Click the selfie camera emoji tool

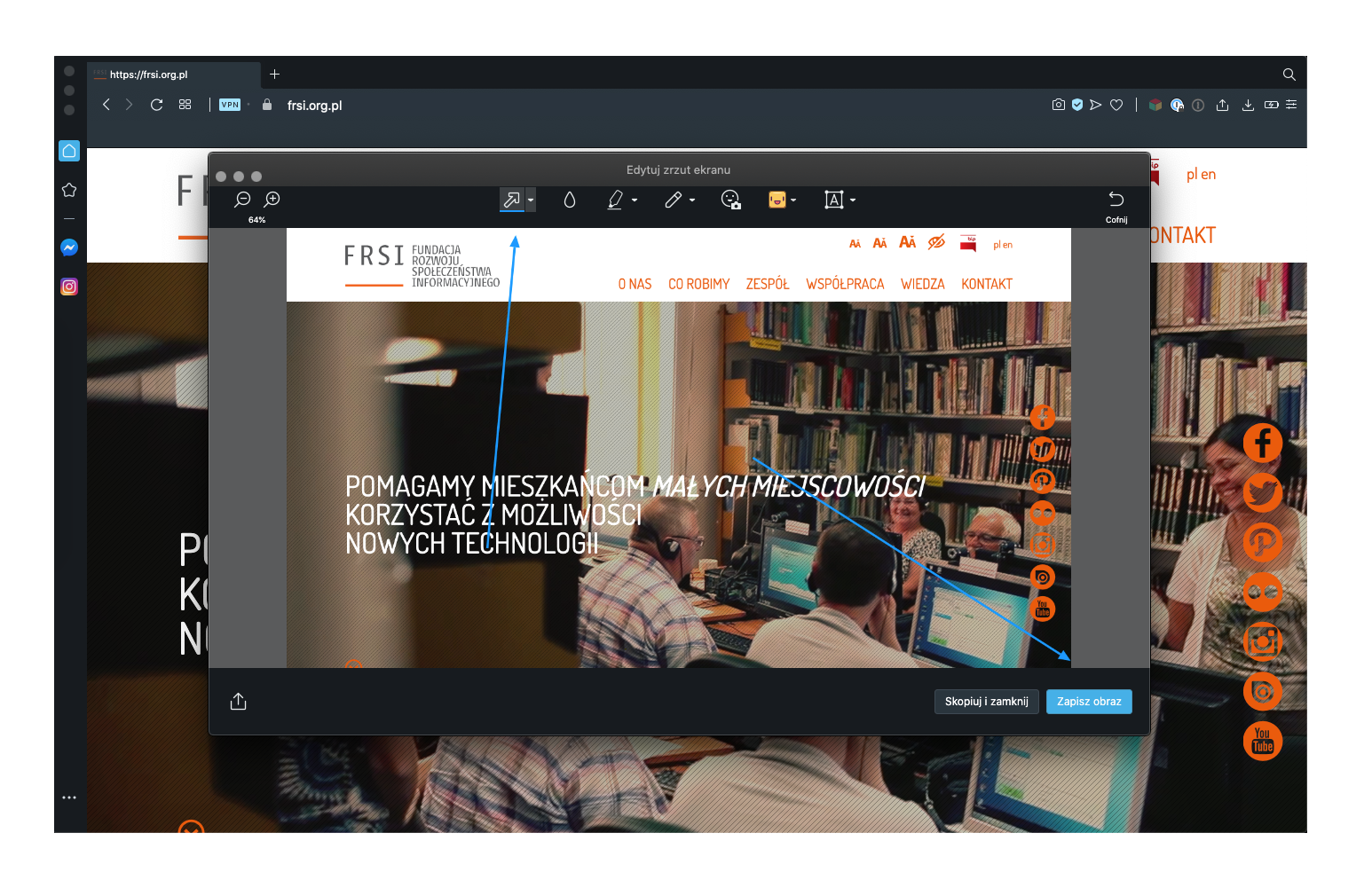pos(730,200)
